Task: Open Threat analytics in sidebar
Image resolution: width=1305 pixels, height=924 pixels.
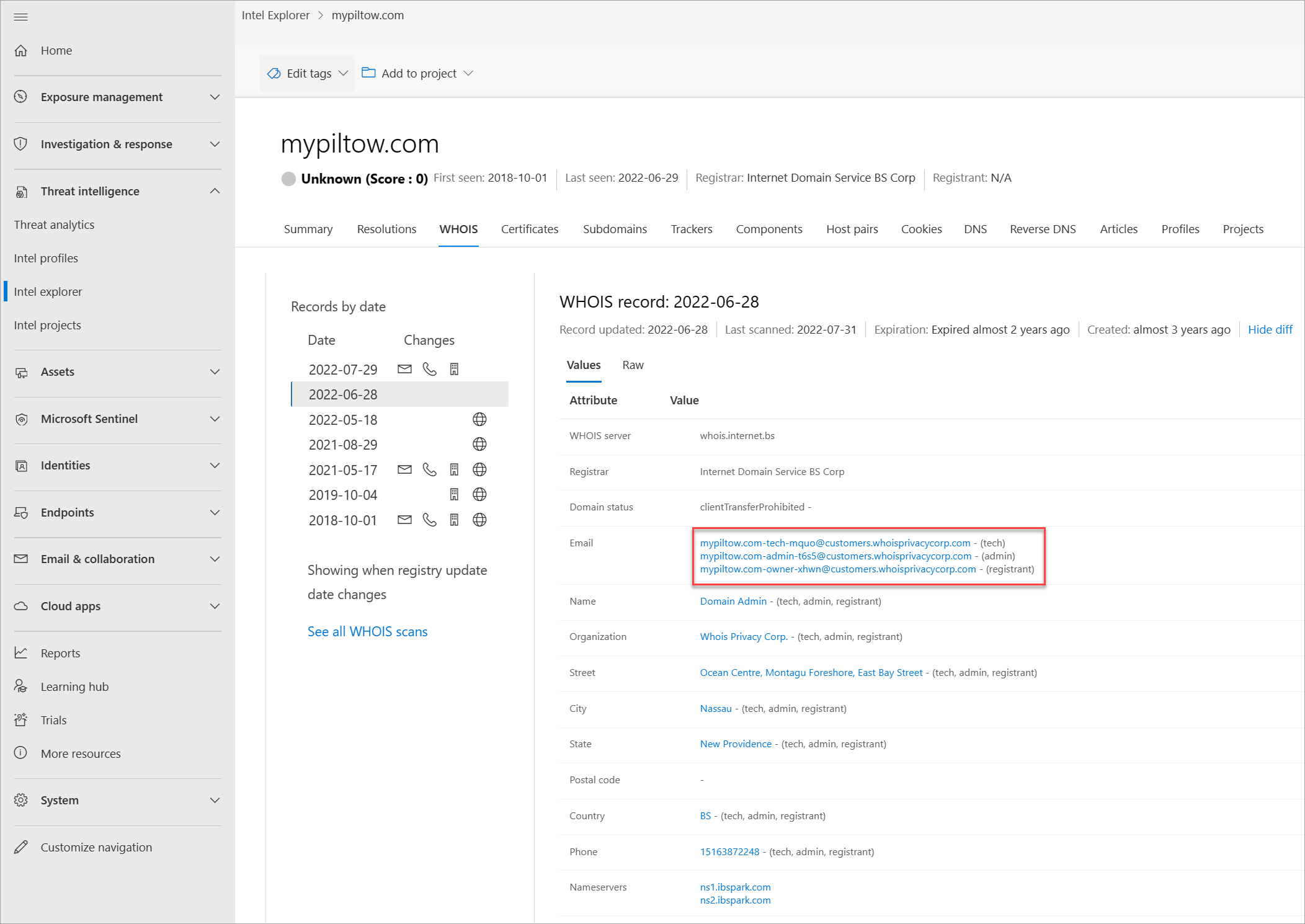Action: (54, 224)
